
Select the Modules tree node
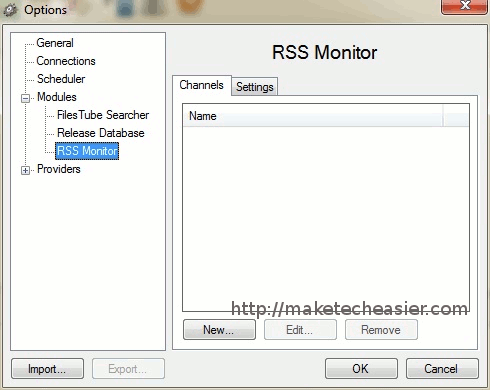pos(57,97)
